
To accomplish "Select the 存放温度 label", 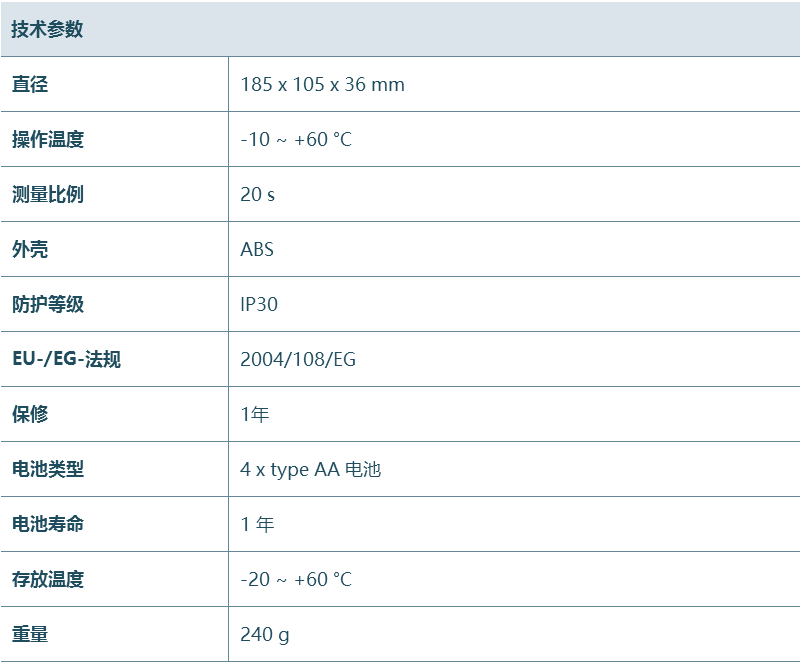I will 48,579.
